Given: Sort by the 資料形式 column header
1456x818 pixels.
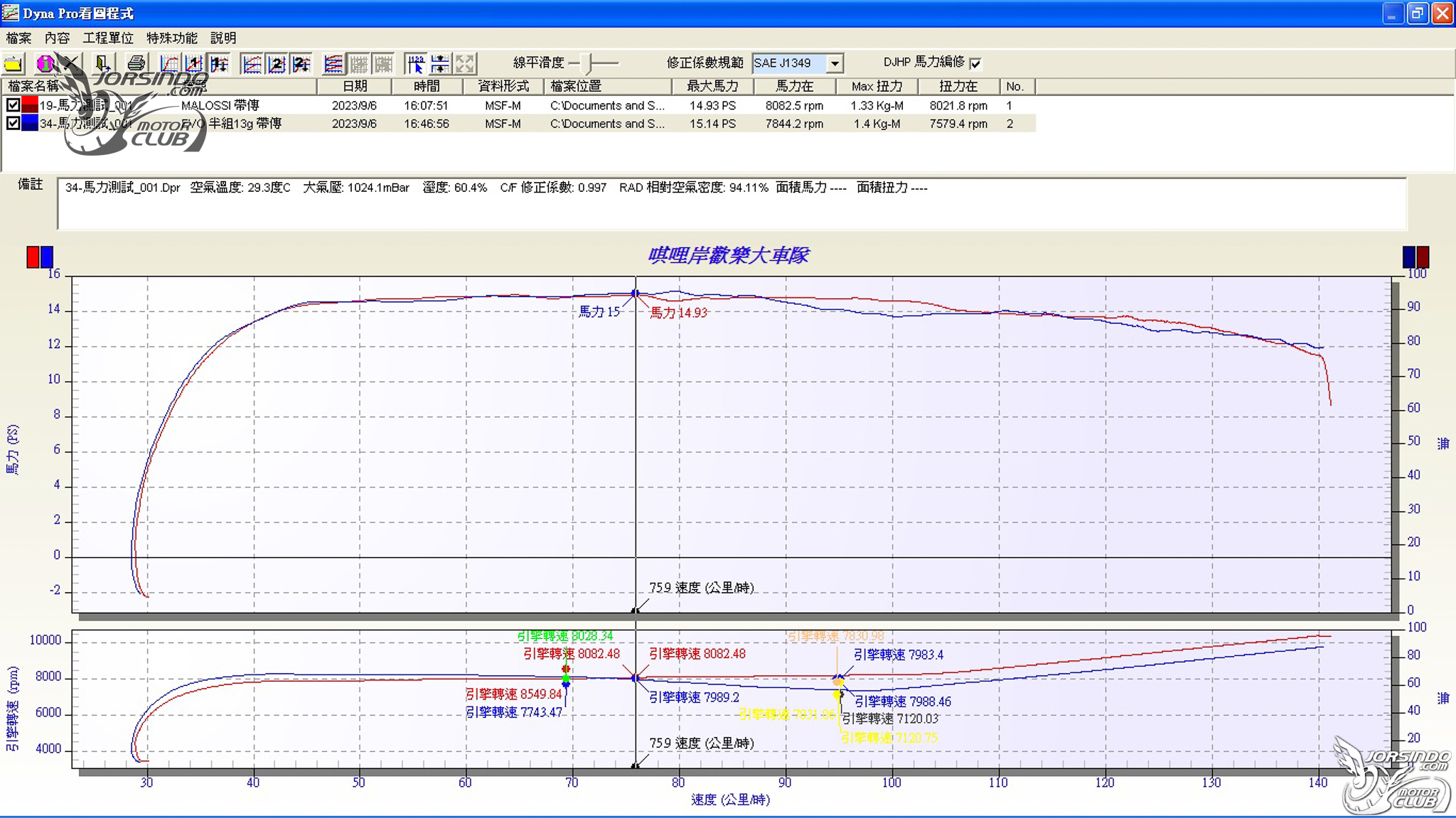Looking at the screenshot, I should click(x=503, y=86).
